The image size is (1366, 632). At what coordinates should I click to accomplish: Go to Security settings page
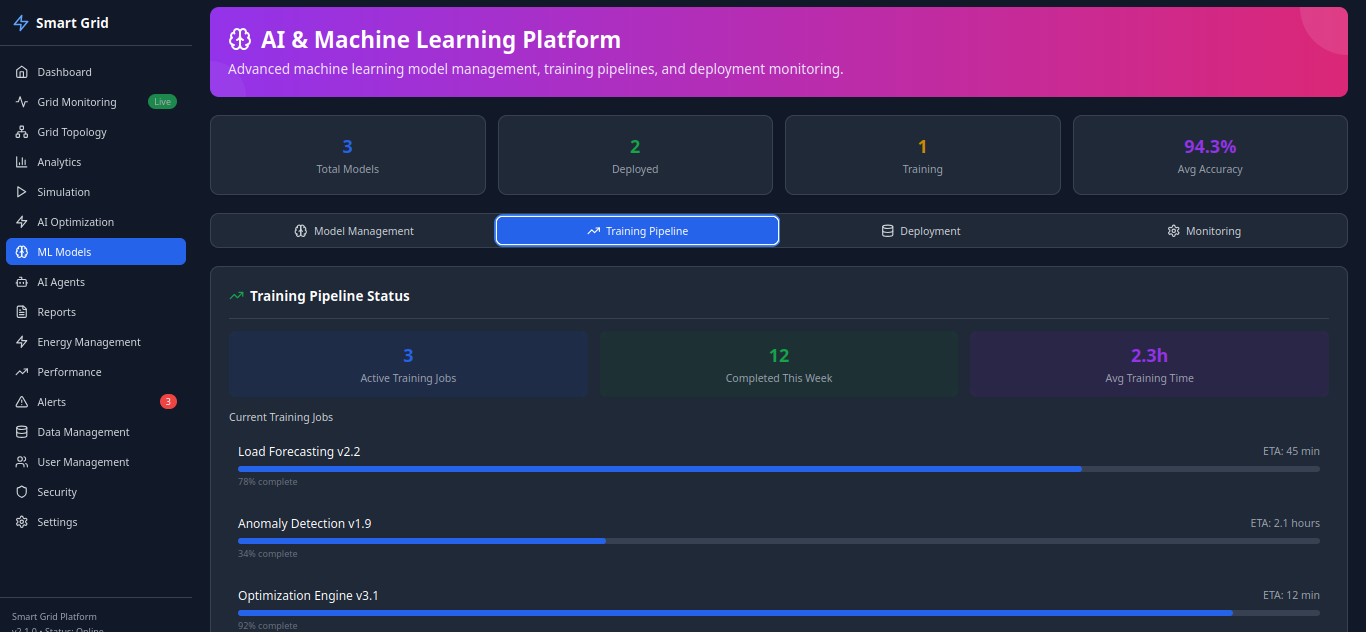click(x=96, y=492)
